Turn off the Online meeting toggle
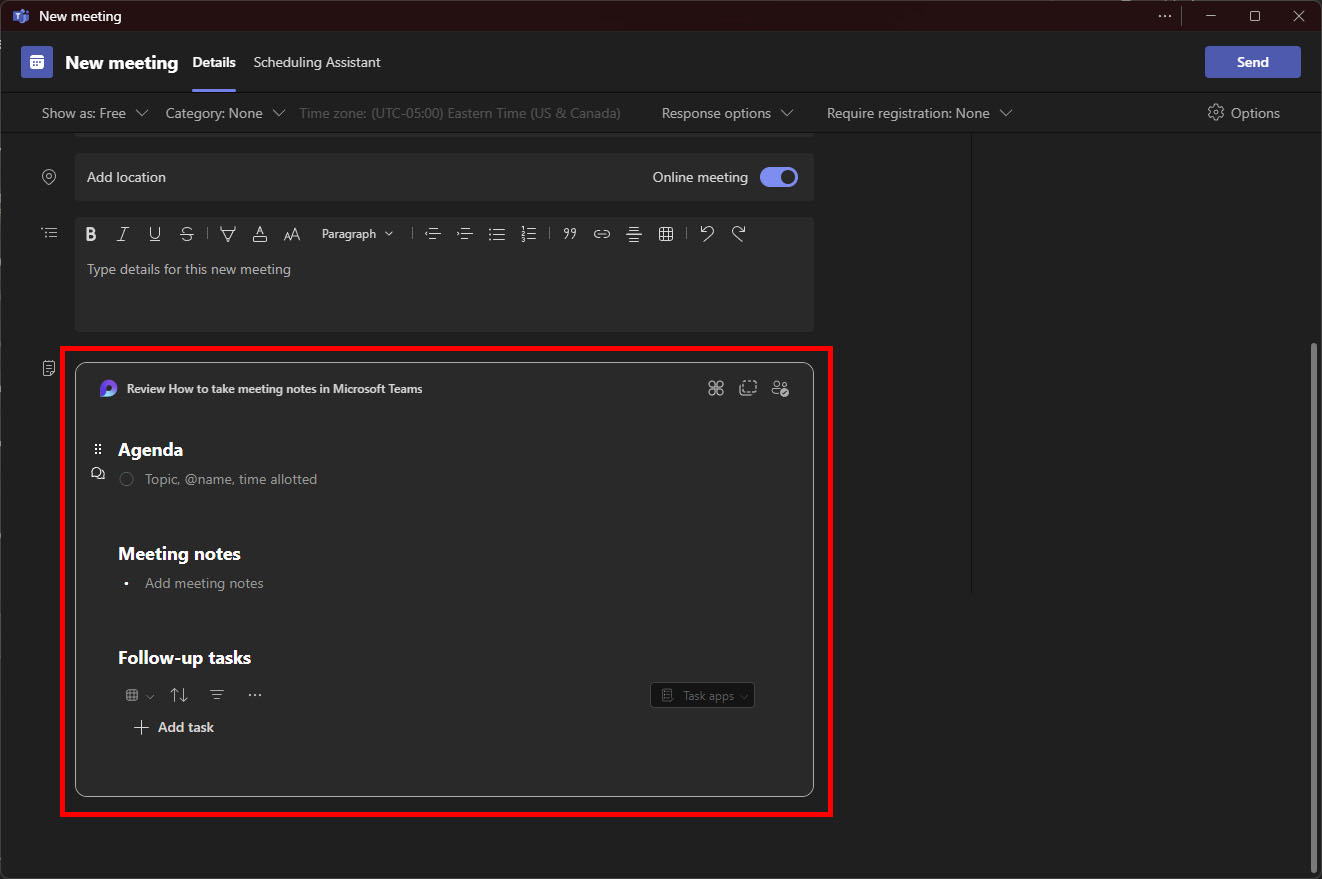 click(x=779, y=177)
